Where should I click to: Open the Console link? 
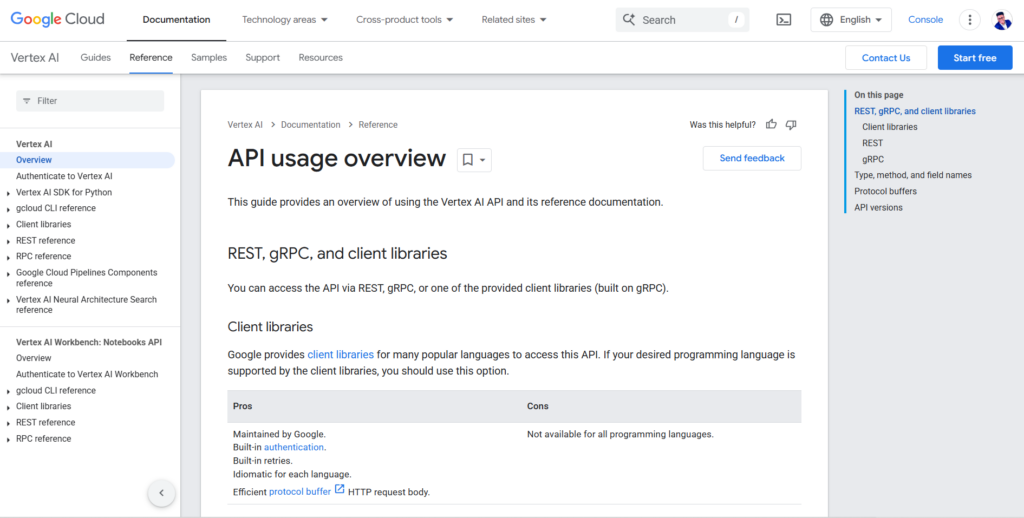click(x=925, y=20)
